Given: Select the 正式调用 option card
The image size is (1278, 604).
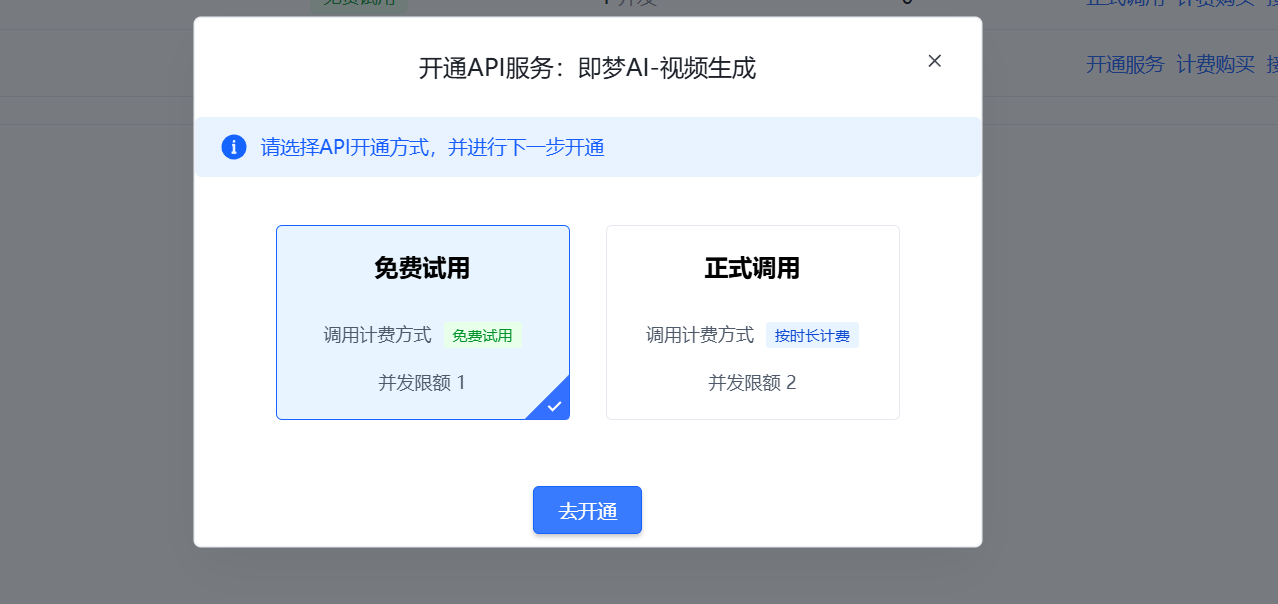Looking at the screenshot, I should point(752,322).
